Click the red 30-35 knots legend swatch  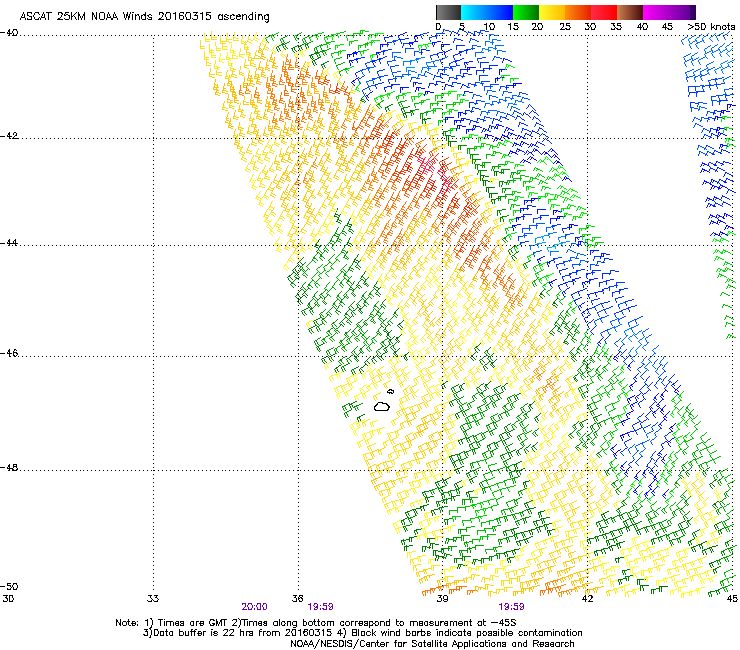(x=604, y=12)
